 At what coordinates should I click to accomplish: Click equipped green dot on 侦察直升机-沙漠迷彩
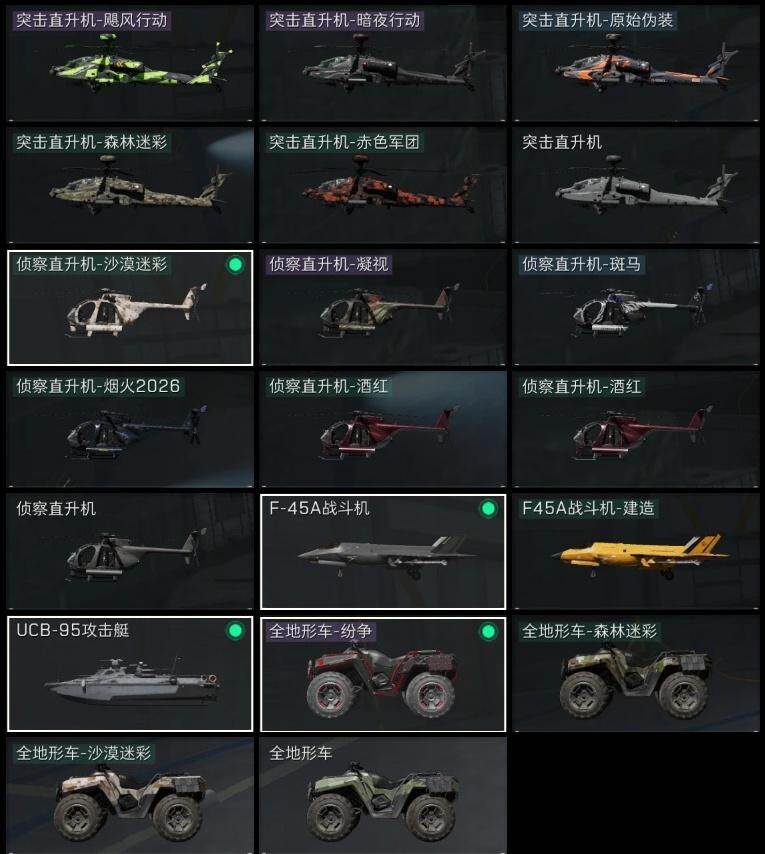coord(236,265)
